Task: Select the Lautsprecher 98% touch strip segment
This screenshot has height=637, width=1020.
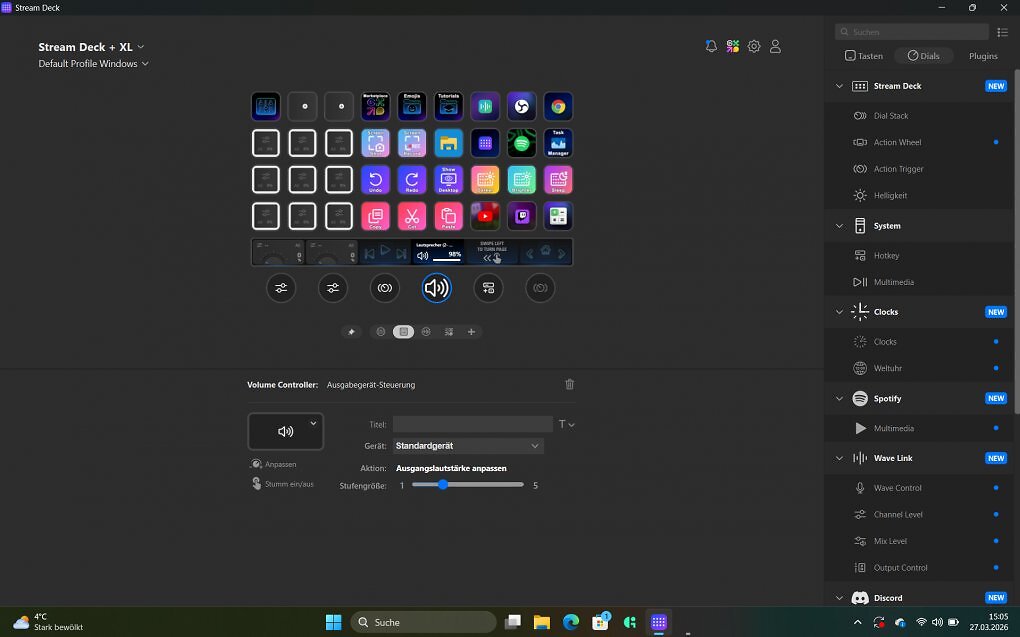Action: [x=438, y=252]
